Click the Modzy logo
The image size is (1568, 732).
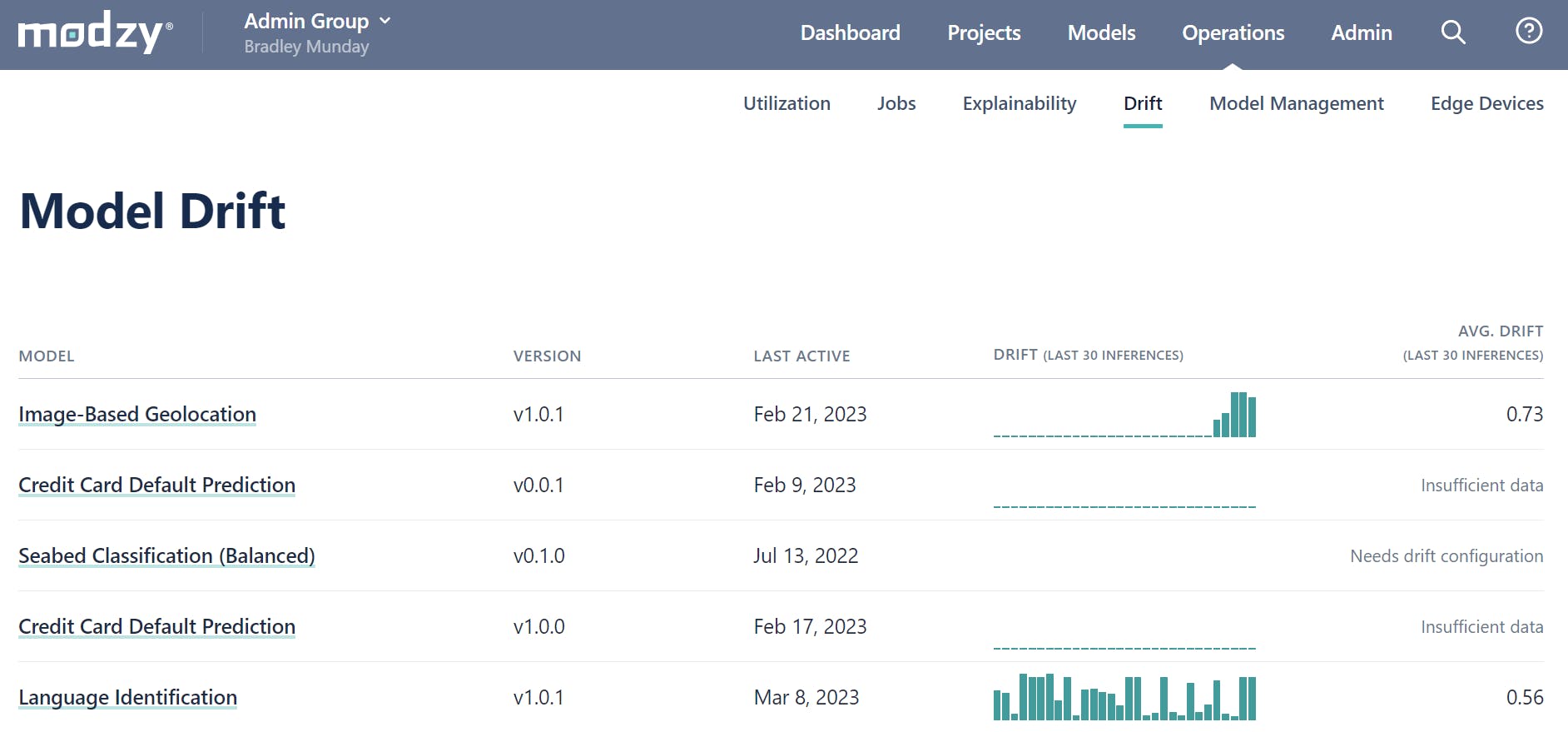pos(95,33)
